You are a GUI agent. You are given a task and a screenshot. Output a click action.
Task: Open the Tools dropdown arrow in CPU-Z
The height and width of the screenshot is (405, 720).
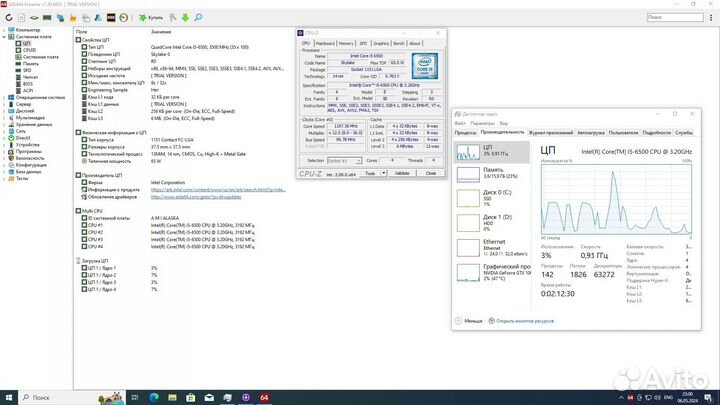383,173
